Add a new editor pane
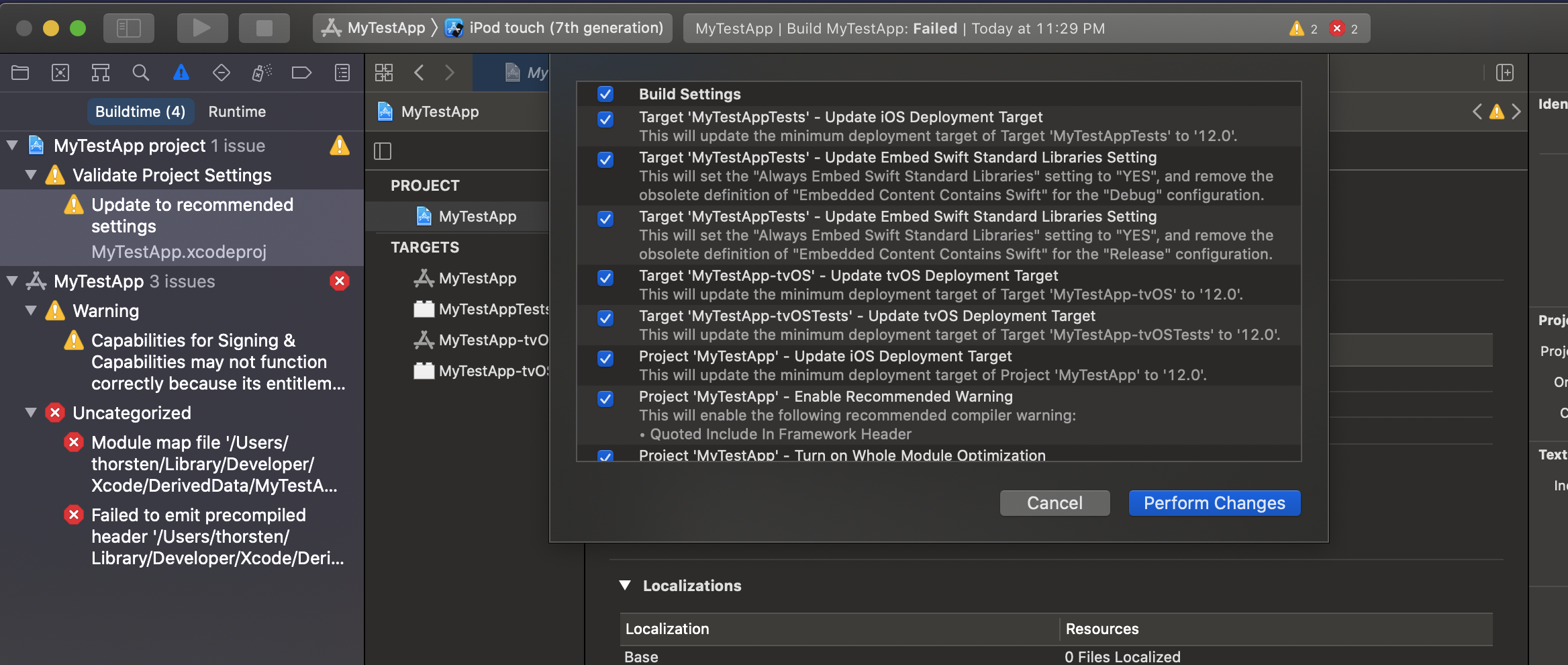This screenshot has height=665, width=1568. [x=1505, y=73]
